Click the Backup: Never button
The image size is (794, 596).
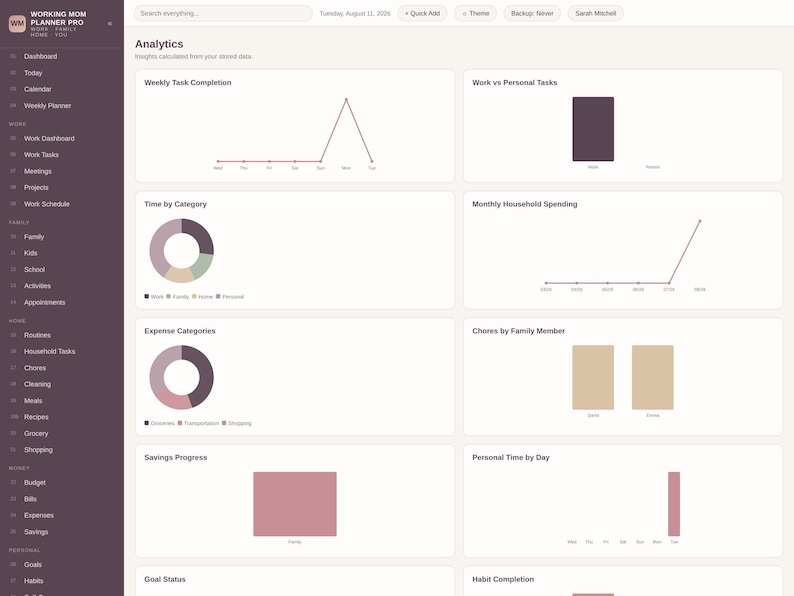(x=532, y=13)
